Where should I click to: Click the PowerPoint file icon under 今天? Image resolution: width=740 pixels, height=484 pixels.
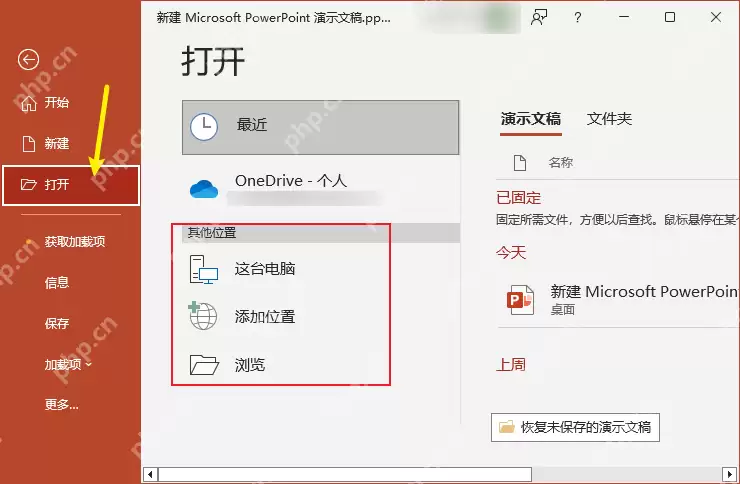(520, 300)
